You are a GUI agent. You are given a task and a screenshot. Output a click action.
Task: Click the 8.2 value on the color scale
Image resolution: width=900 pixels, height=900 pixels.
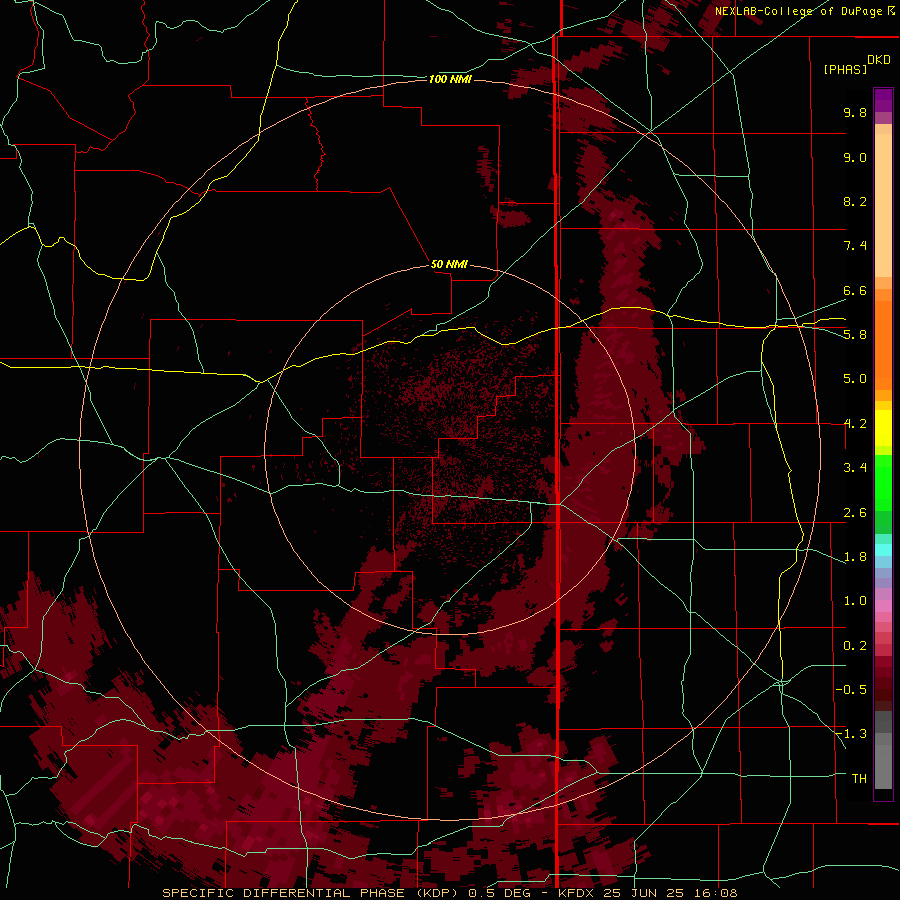click(855, 201)
